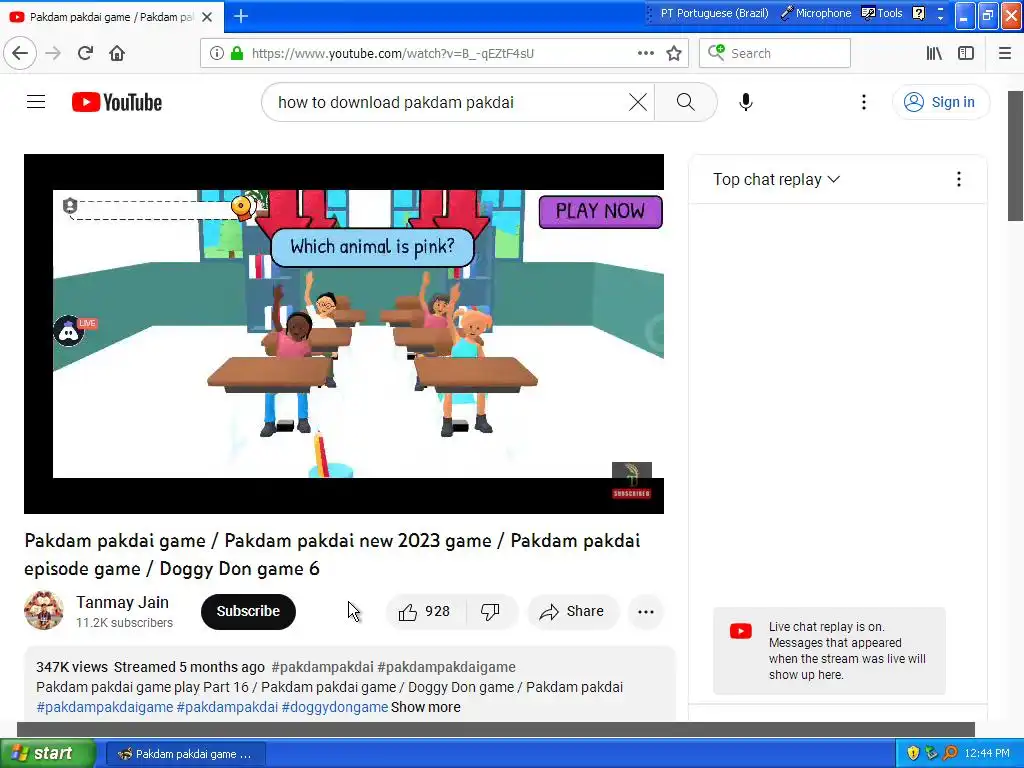The height and width of the screenshot is (768, 1024).
Task: Toggle the browser sidebar view
Action: coord(966,53)
